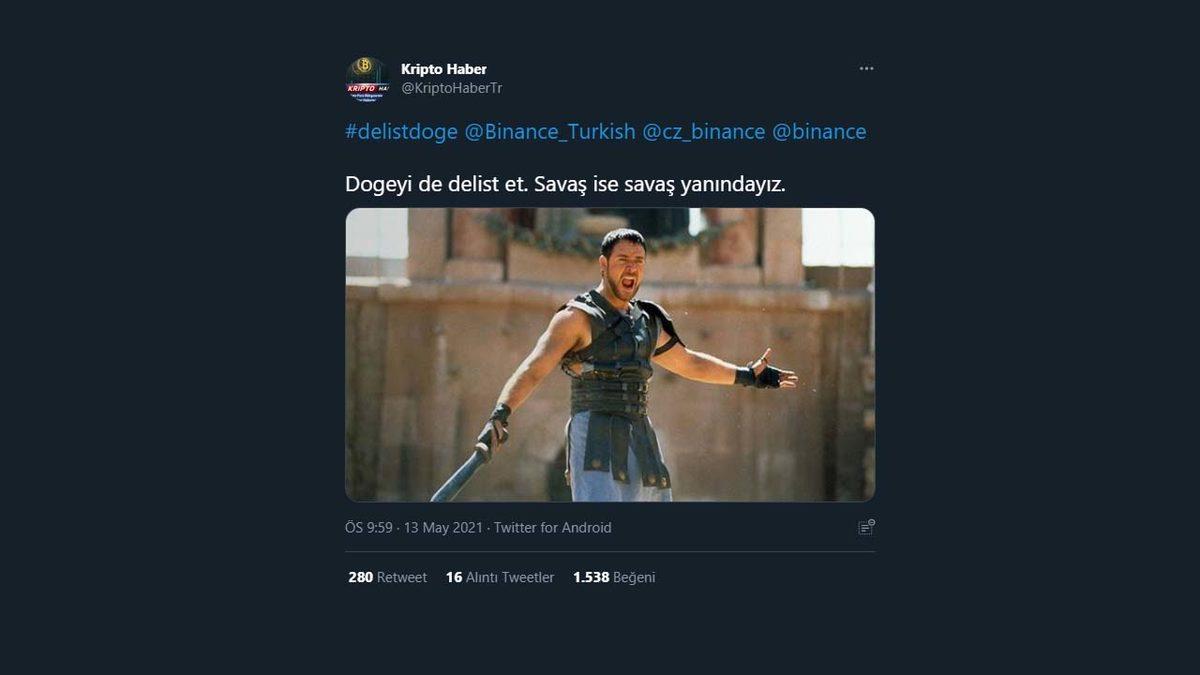This screenshot has height=675, width=1200.
Task: Click the Twitter for Android source label
Action: tap(554, 527)
